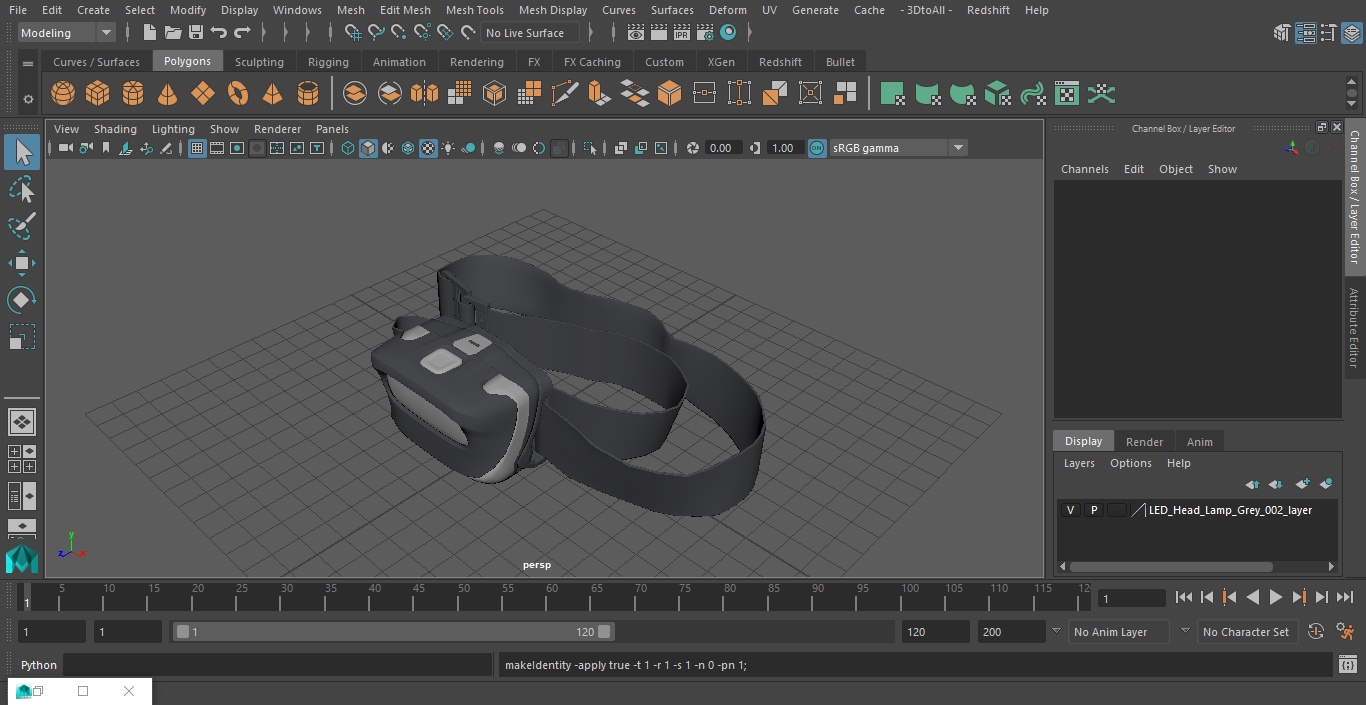Open the viewport Shading menu

(115, 129)
